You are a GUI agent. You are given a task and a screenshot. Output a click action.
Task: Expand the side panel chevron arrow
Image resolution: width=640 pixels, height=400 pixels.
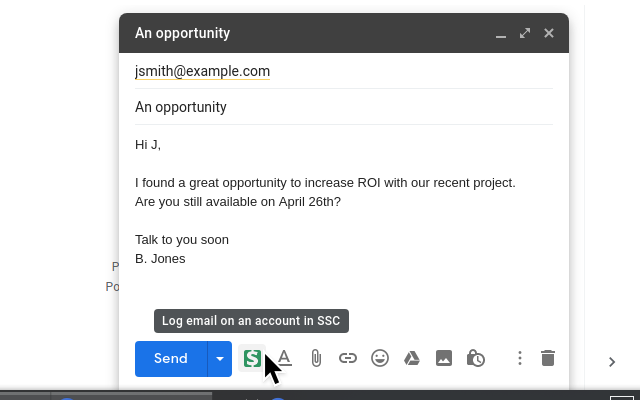612,362
